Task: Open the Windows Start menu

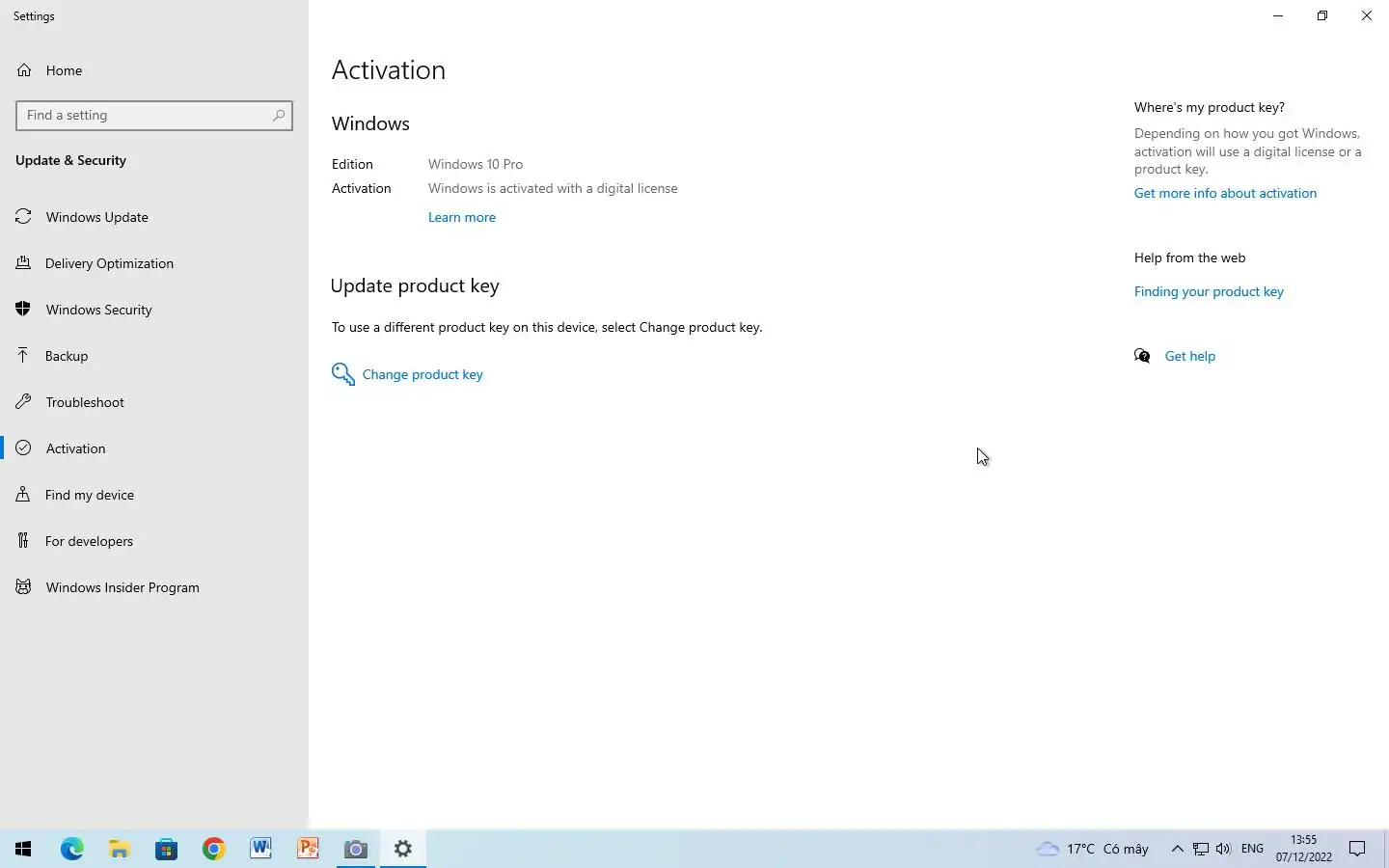Action: coord(23,849)
